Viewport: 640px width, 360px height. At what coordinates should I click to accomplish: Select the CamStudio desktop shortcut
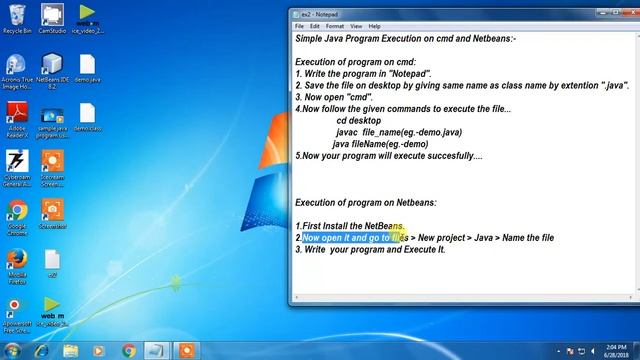point(52,19)
